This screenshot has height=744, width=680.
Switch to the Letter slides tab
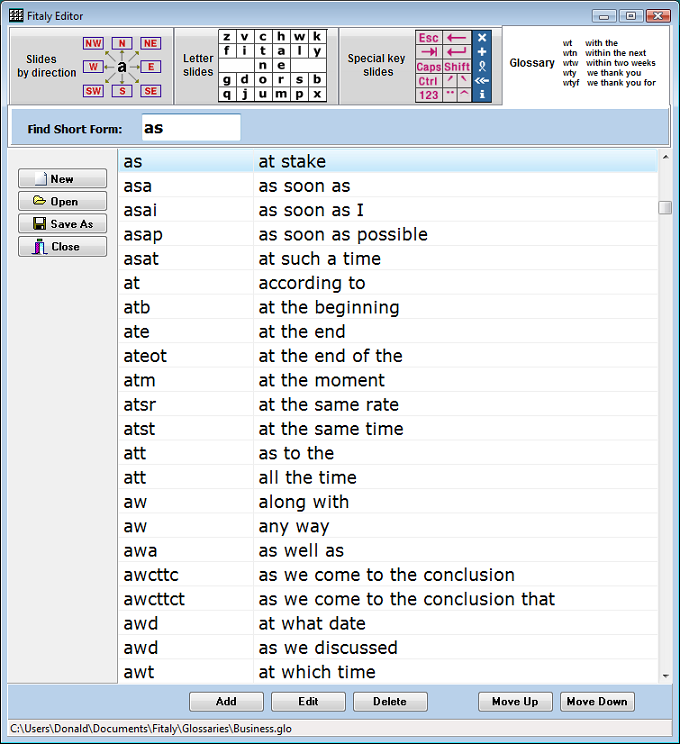pos(198,66)
